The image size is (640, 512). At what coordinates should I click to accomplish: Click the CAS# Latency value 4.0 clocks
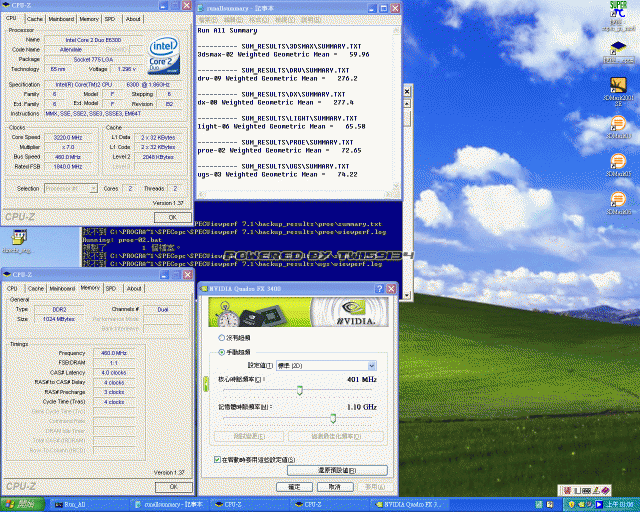point(114,372)
